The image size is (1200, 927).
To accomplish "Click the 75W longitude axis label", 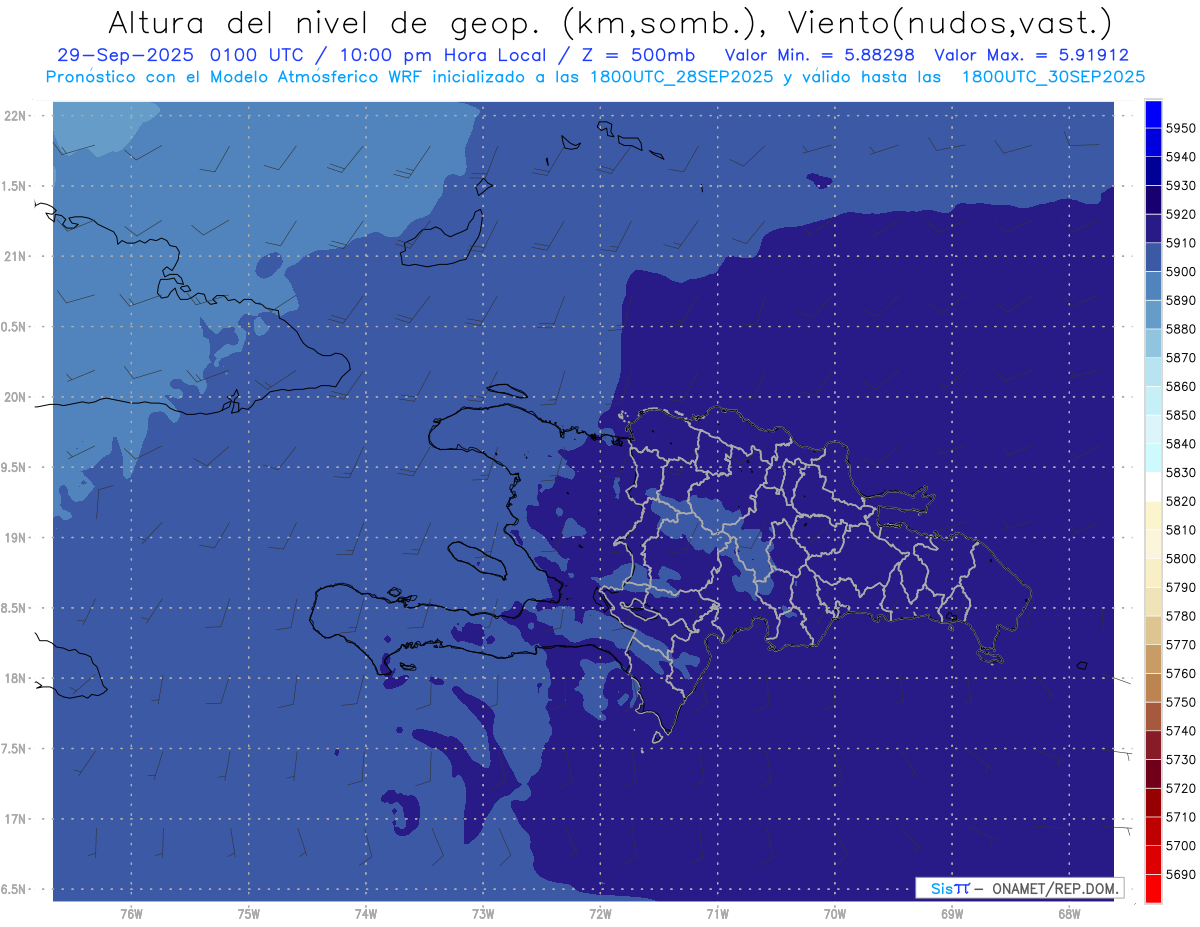I will 248,913.
